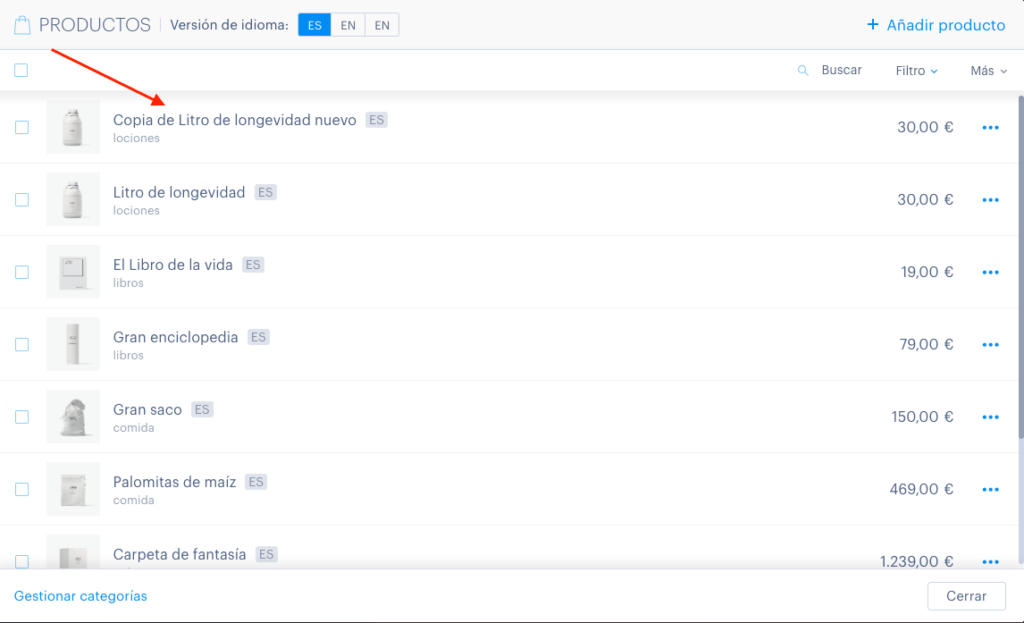Select the Copia de Litro de longevidad nuevo checkbox
This screenshot has width=1024, height=623.
22,127
